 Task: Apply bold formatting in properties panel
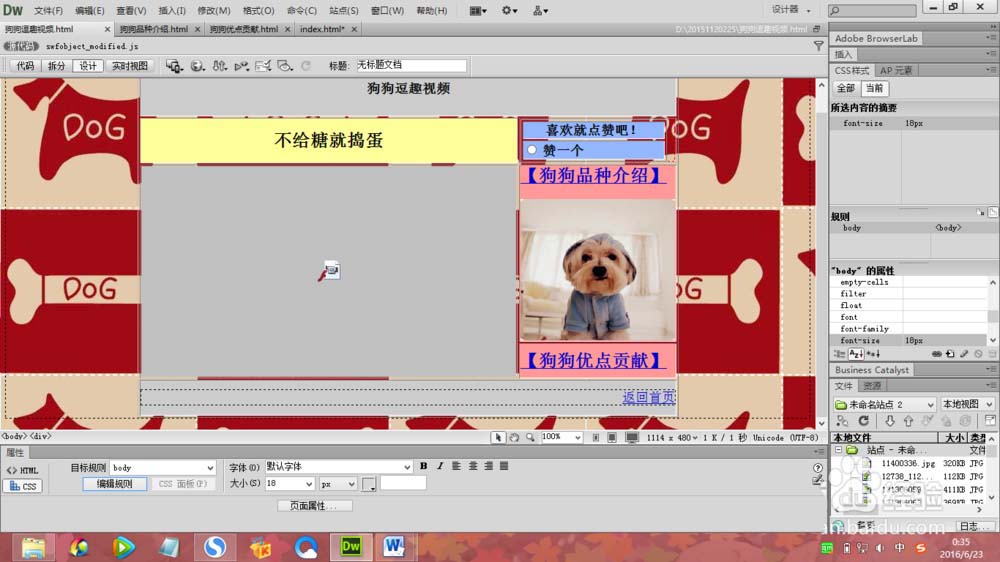coord(423,466)
